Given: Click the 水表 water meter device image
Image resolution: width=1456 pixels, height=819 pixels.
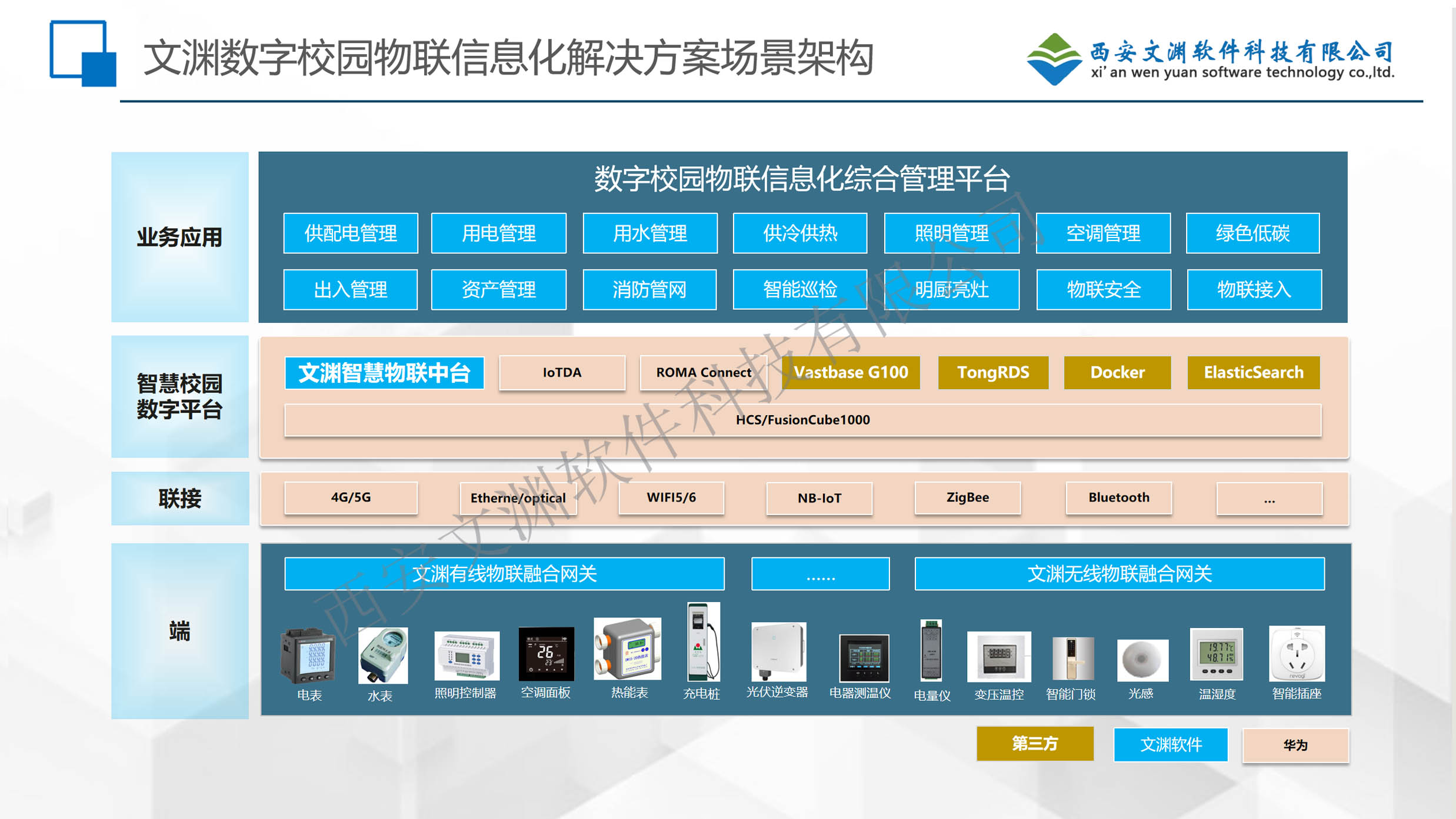Looking at the screenshot, I should coord(382,655).
